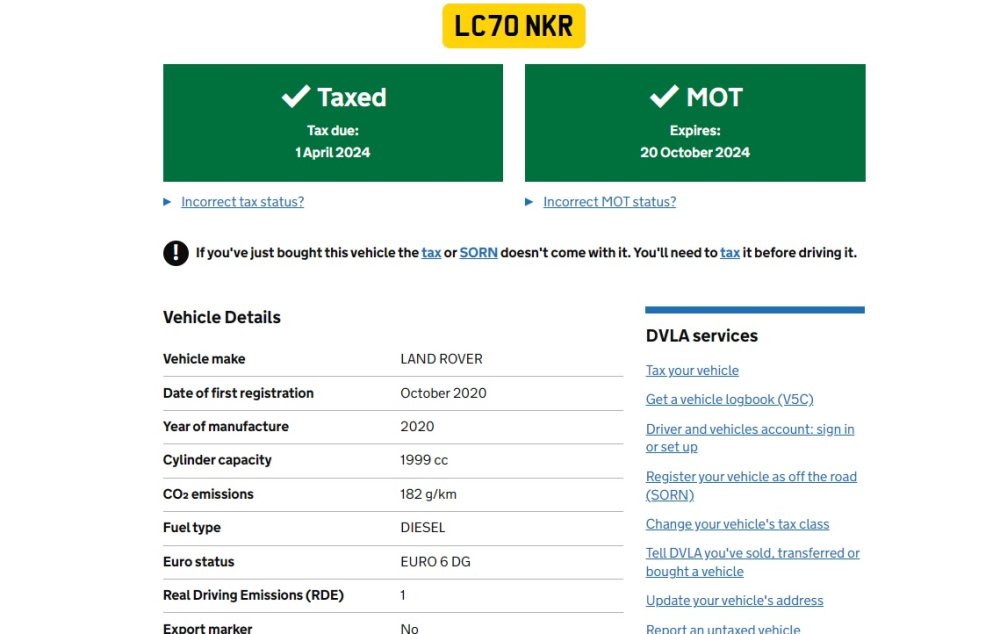Open Get a vehicle logbook (V5C) link

[730, 399]
